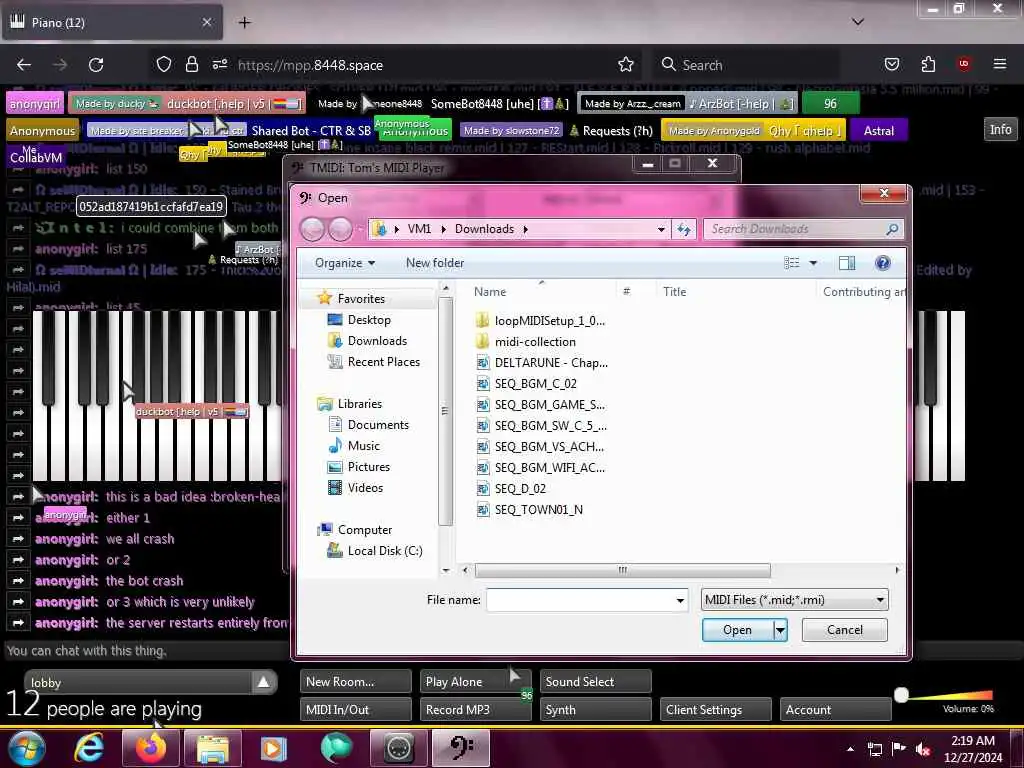Sort files by Name column
Screen dimensions: 1024x768
(490, 292)
